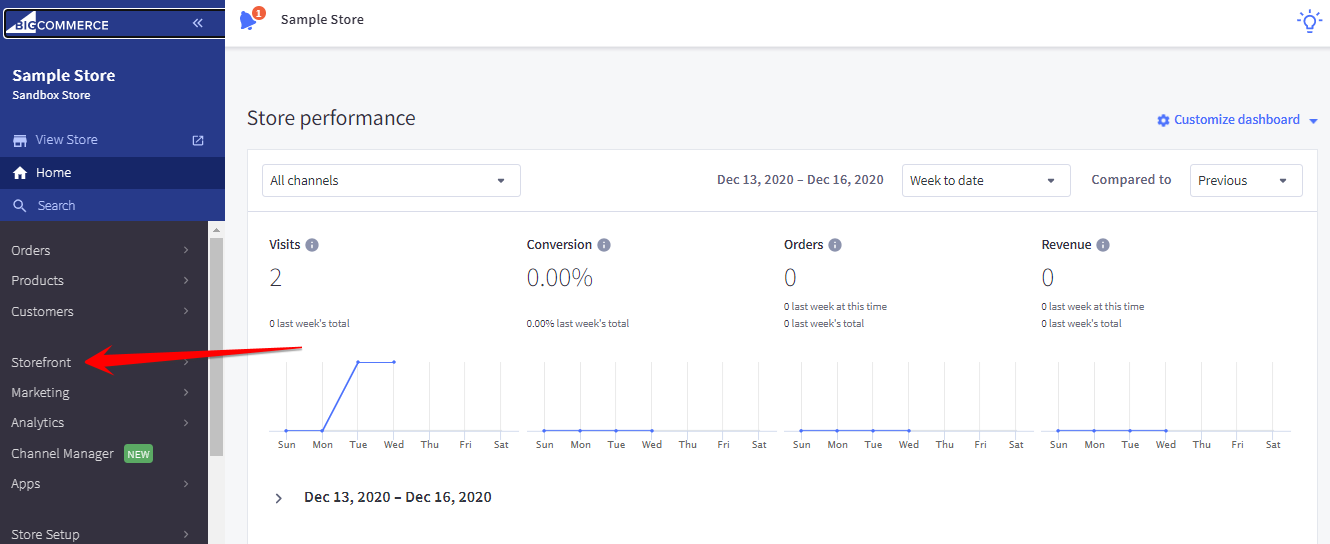The width and height of the screenshot is (1330, 544).
Task: Click the info icon beside Revenue
Action: click(x=1103, y=245)
